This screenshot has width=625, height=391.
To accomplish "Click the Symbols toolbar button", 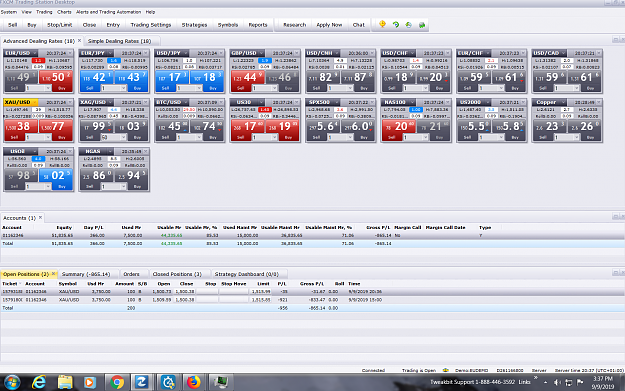I will tap(228, 25).
